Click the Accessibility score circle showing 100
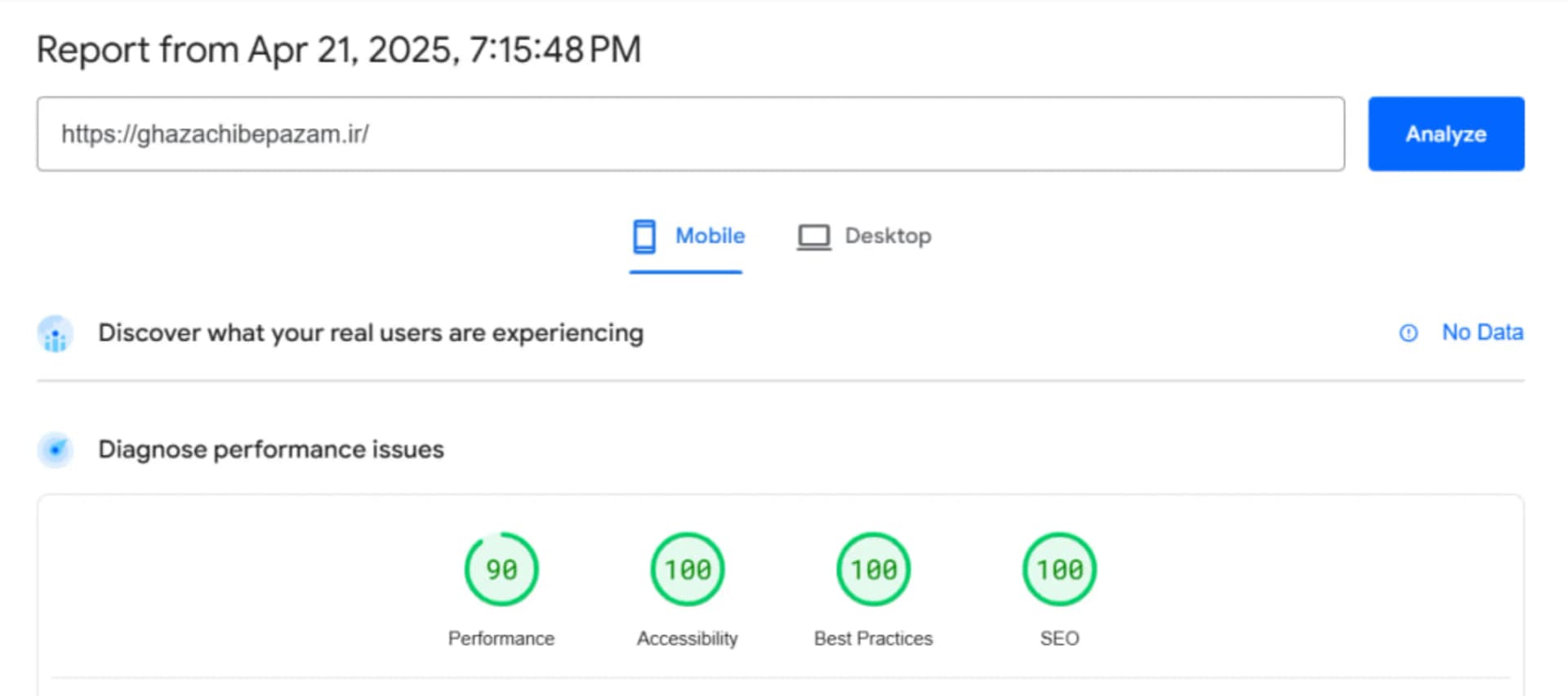 [x=688, y=569]
